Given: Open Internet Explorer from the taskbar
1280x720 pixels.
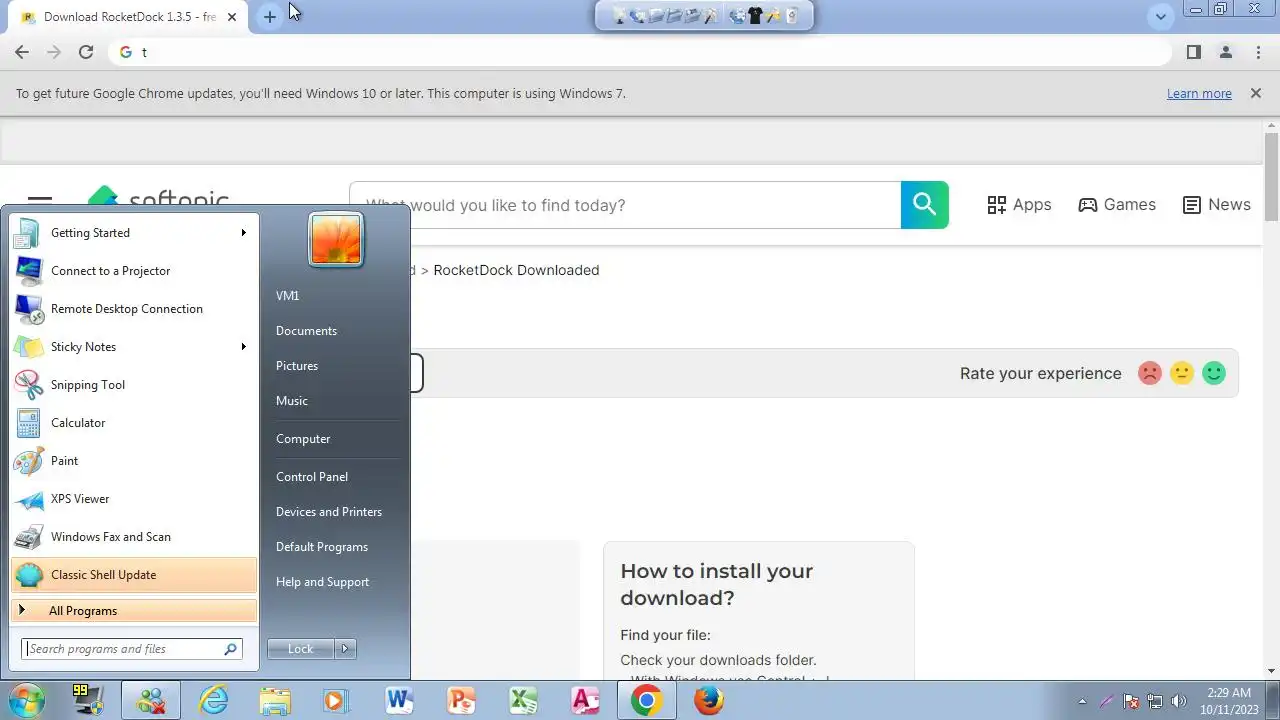Looking at the screenshot, I should (x=214, y=700).
